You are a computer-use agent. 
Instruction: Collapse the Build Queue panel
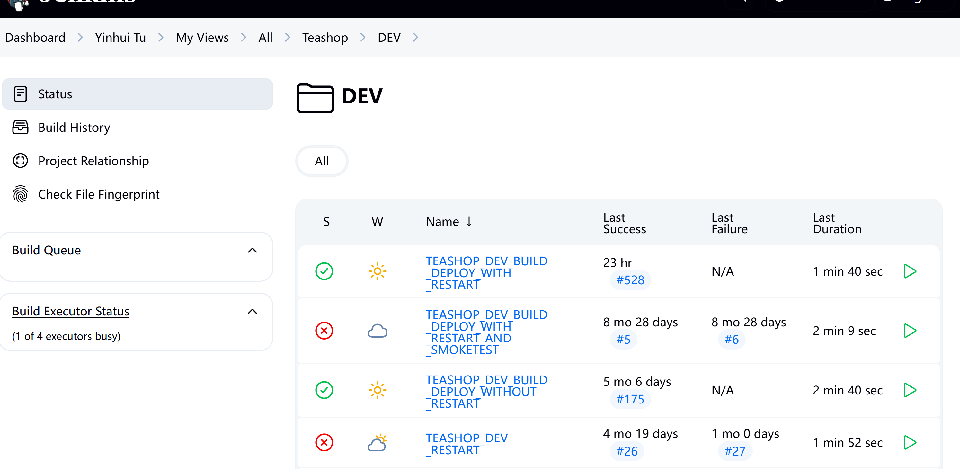tap(252, 250)
